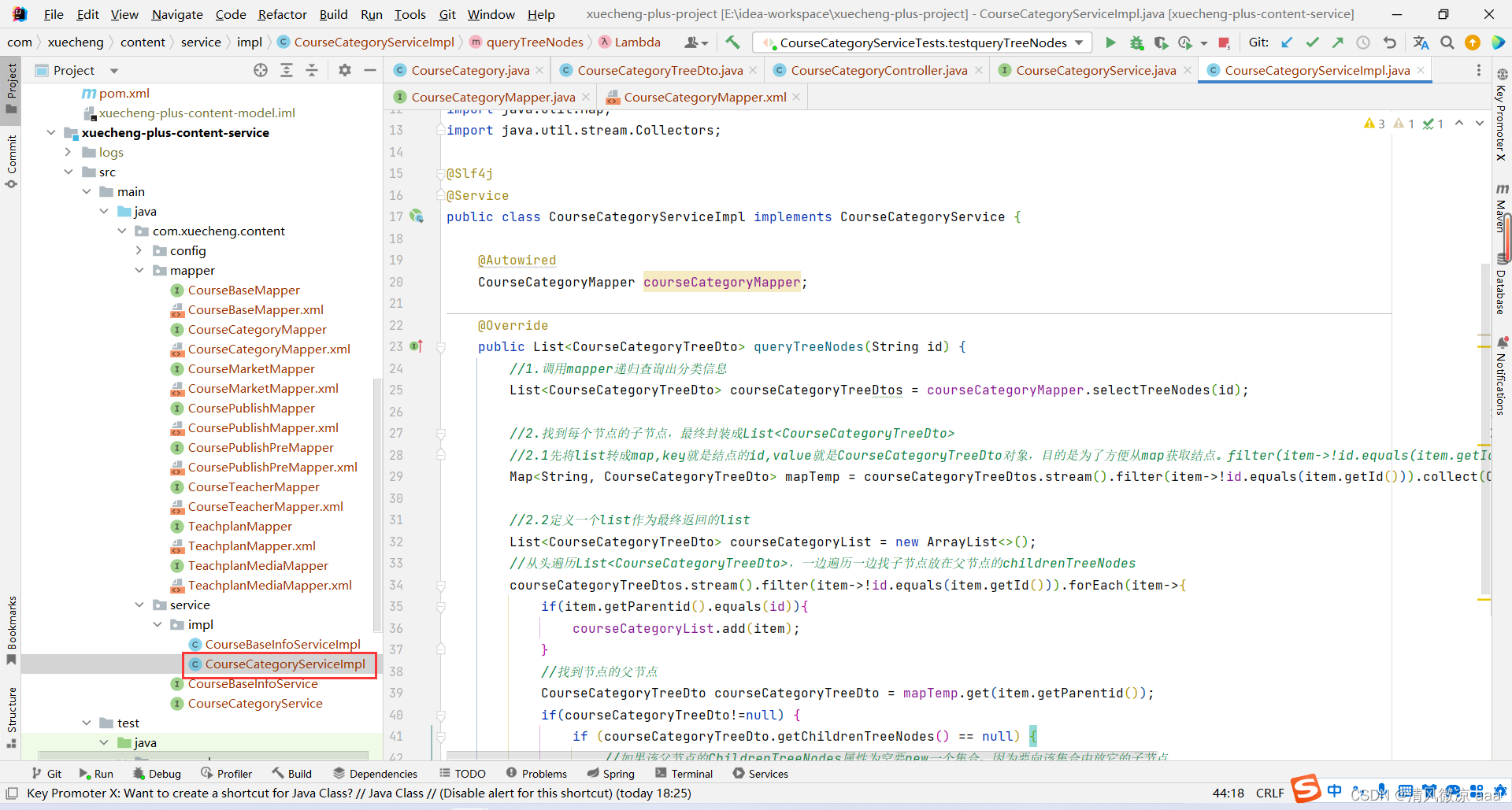Open Key Promoter X tool window
1512x810 pixels.
[1502, 116]
